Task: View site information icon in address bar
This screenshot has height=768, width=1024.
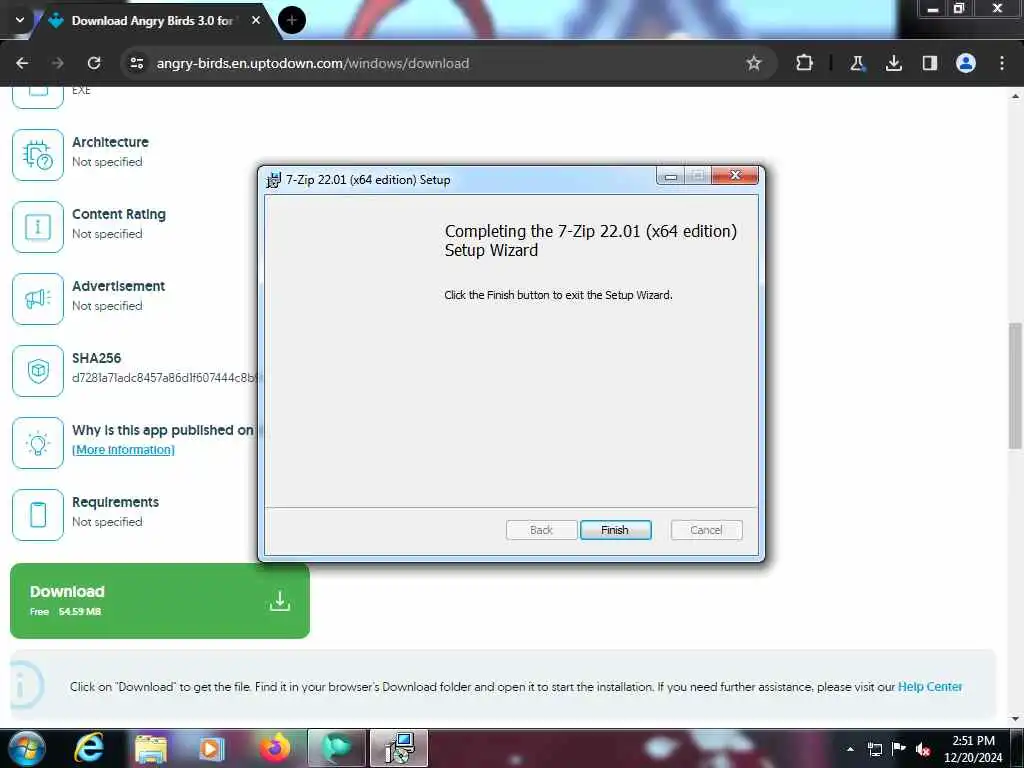Action: [136, 63]
